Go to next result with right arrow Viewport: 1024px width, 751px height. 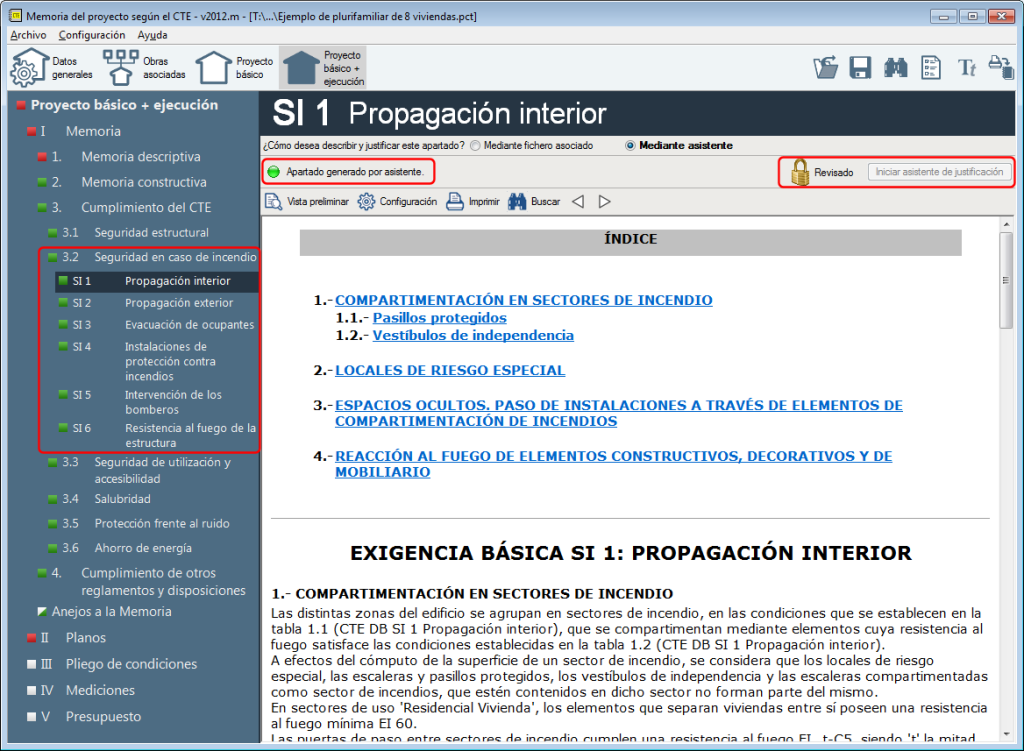click(605, 202)
